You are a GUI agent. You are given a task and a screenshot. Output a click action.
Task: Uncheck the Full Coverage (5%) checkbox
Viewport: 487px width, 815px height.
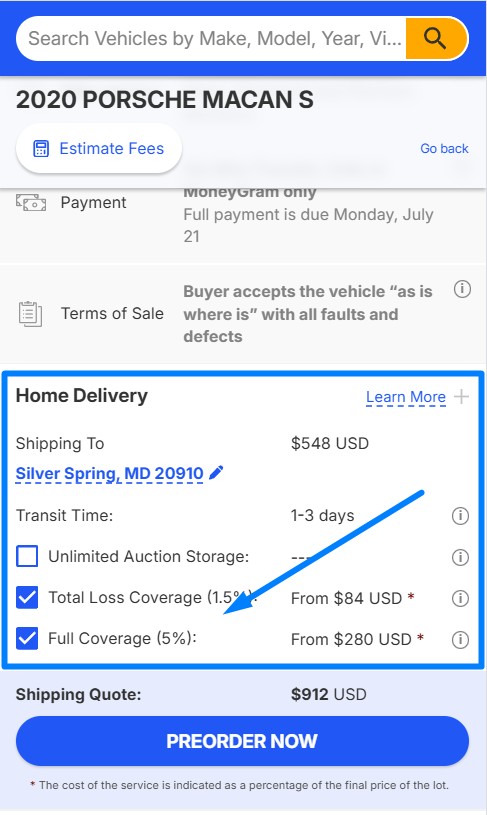27,639
